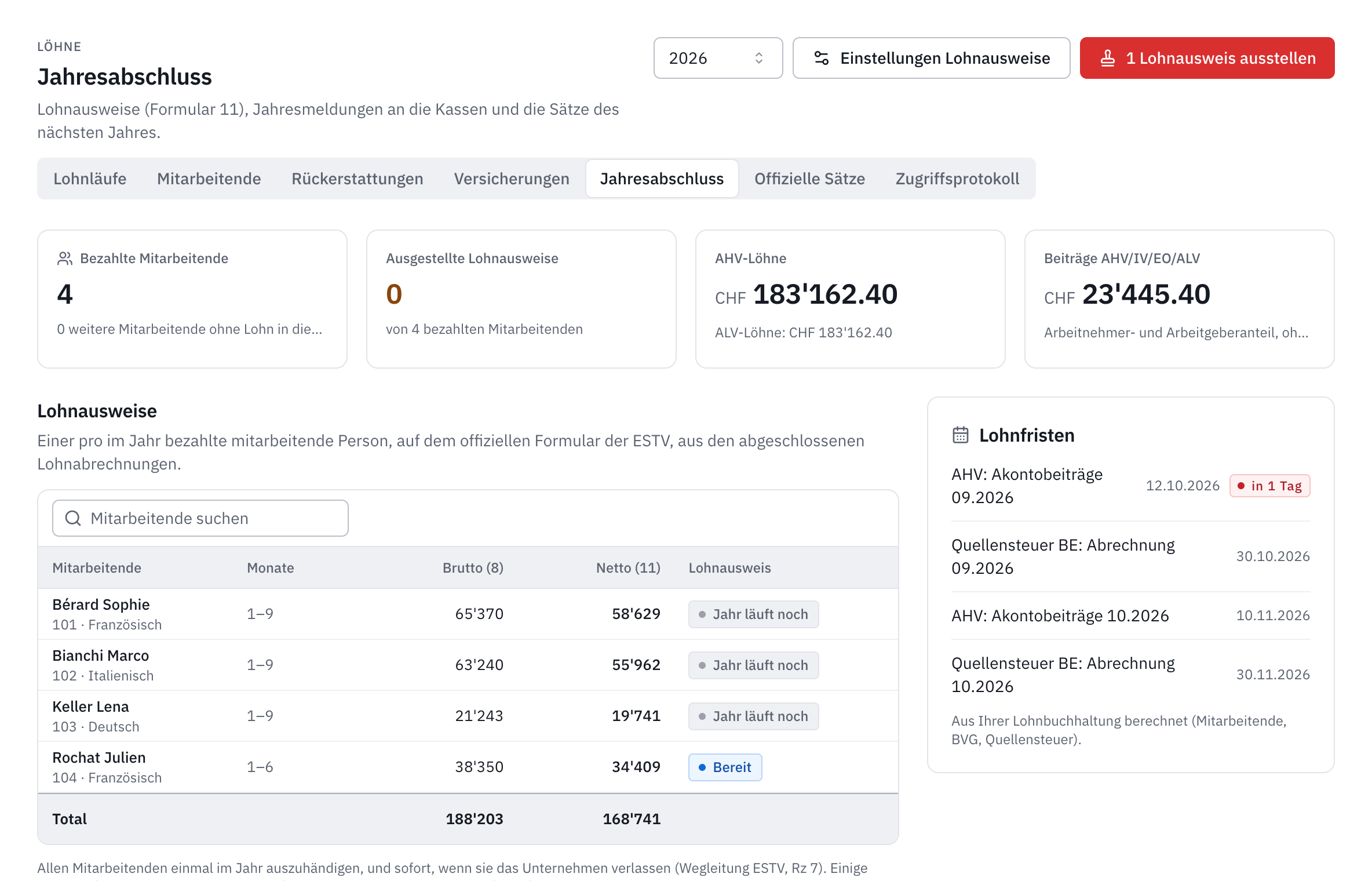Select Keller Lena in the table
The image size is (1372, 881).
click(x=90, y=707)
